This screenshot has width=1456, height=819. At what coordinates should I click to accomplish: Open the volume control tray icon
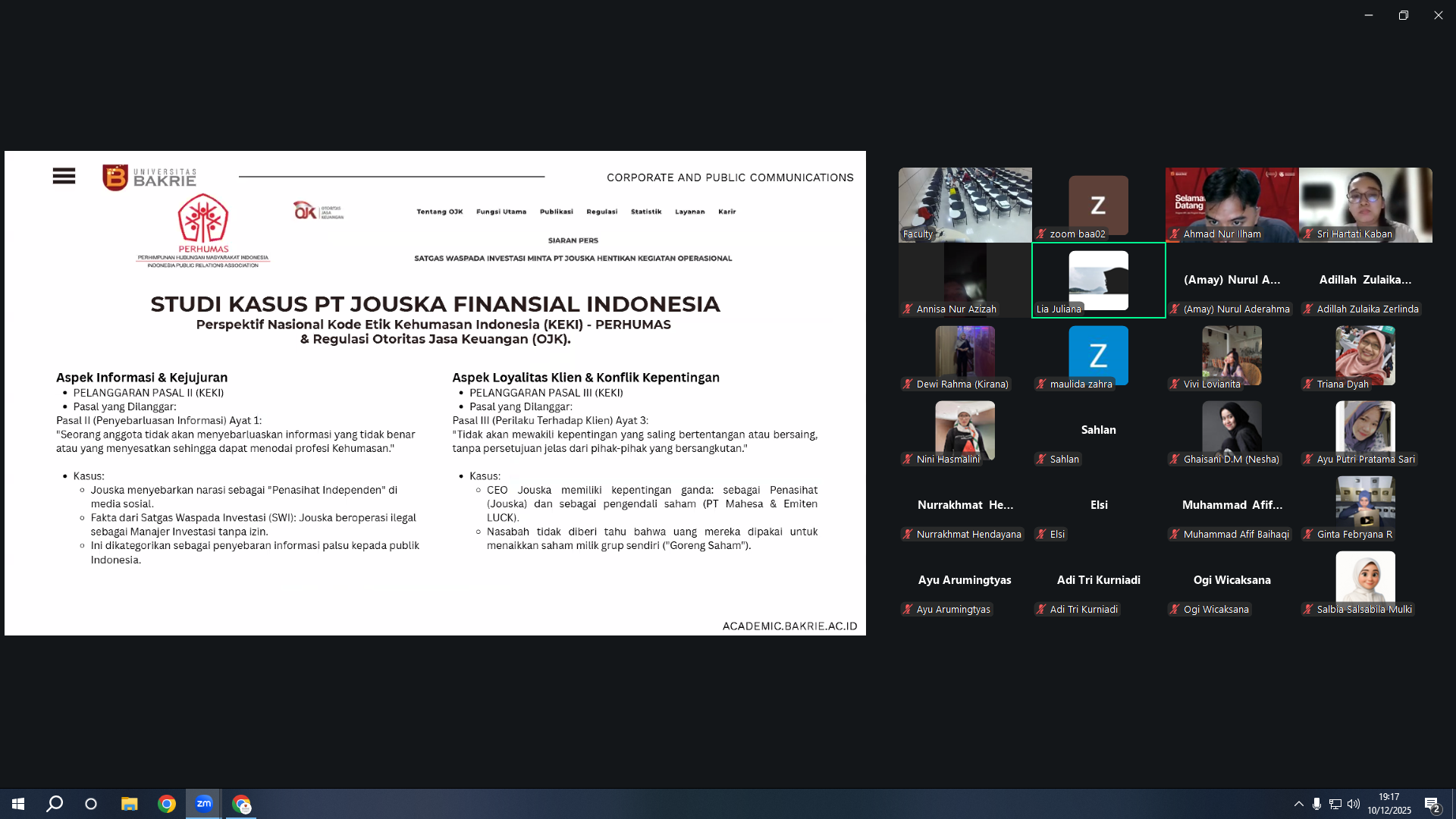[1354, 804]
